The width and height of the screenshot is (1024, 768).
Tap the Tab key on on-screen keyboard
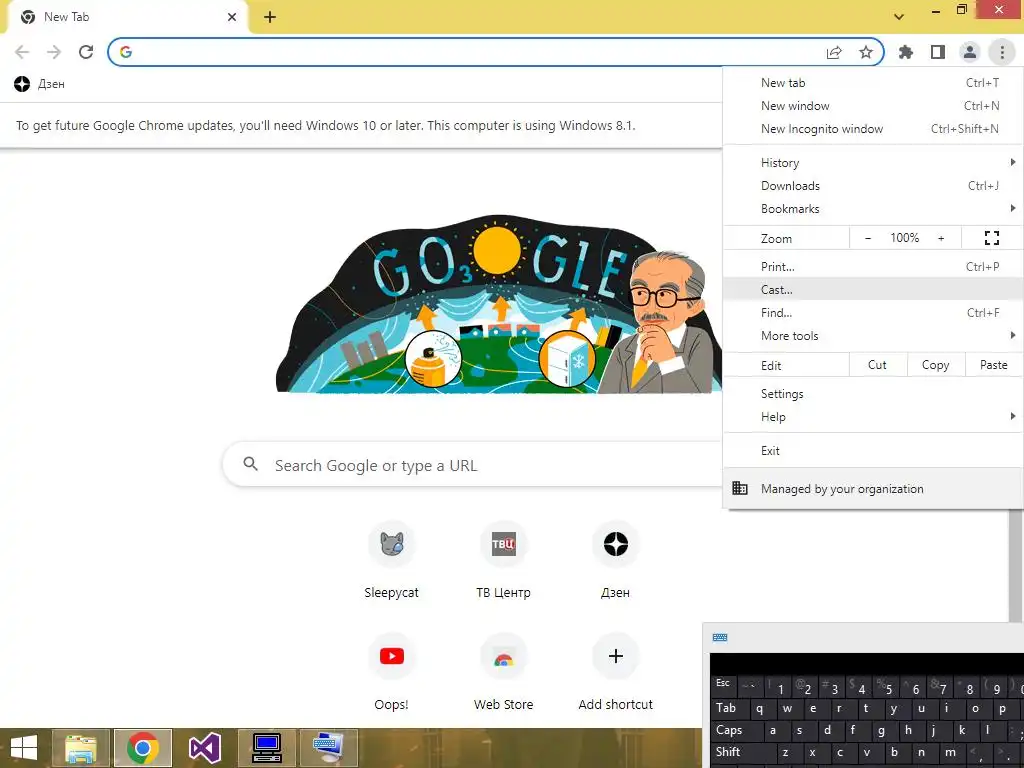click(727, 708)
